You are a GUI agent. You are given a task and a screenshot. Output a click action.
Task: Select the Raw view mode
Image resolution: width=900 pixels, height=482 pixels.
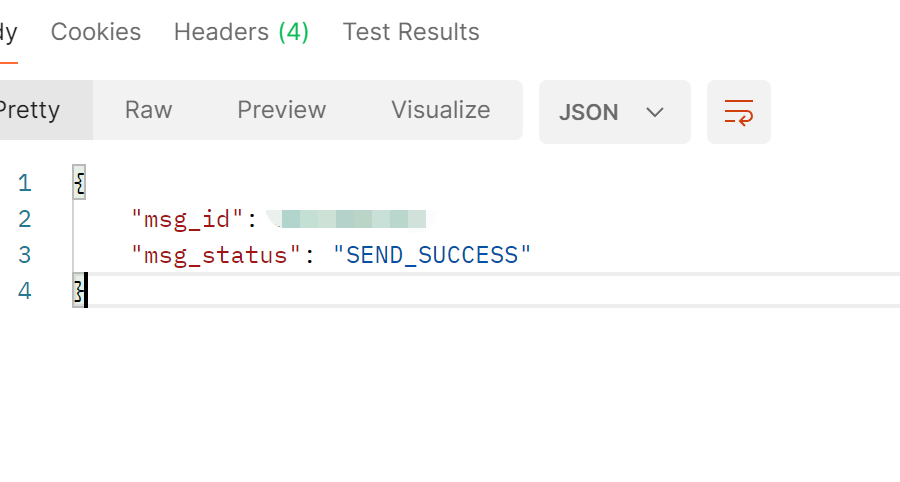click(149, 110)
